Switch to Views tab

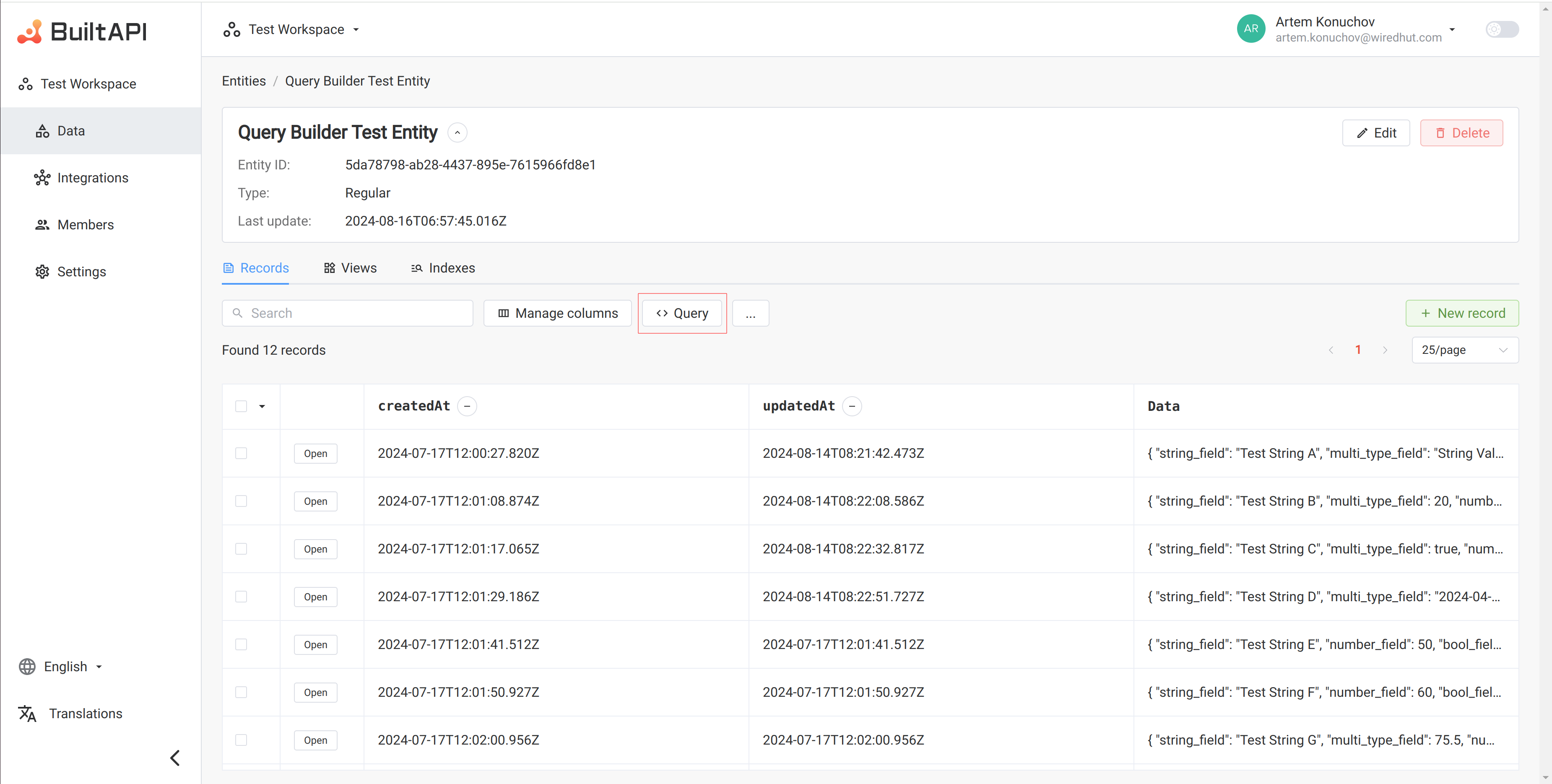click(350, 268)
